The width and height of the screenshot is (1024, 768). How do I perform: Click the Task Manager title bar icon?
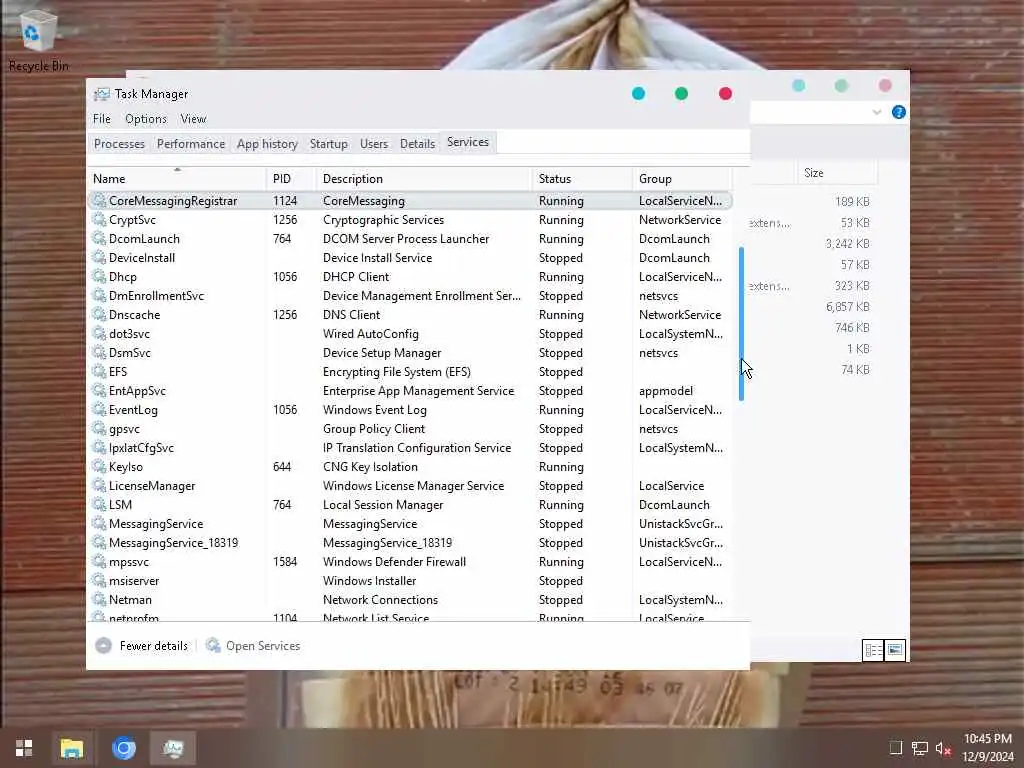[102, 94]
